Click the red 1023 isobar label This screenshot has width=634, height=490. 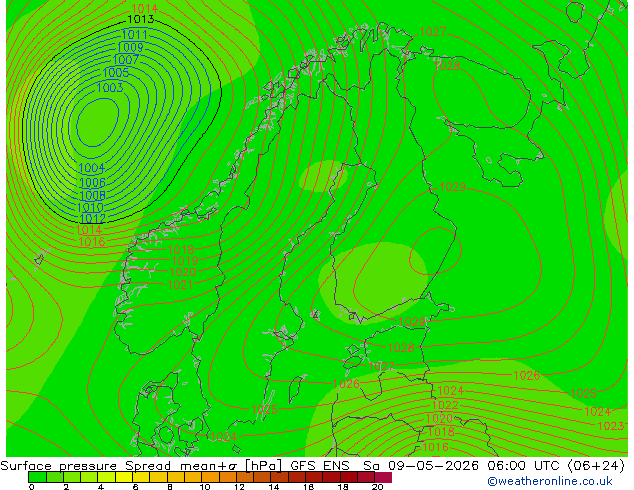(x=611, y=426)
